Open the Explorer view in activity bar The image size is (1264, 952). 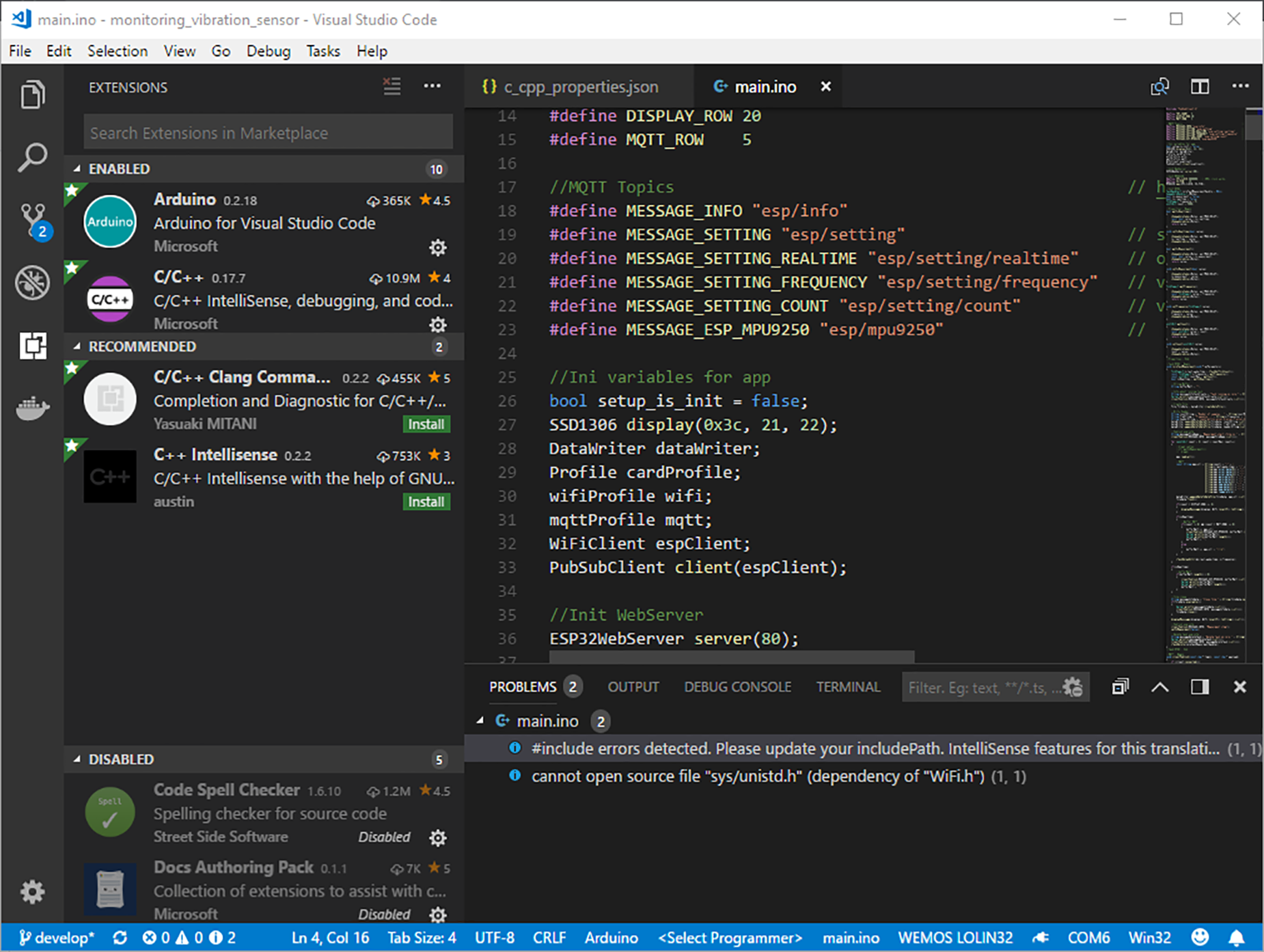32,95
